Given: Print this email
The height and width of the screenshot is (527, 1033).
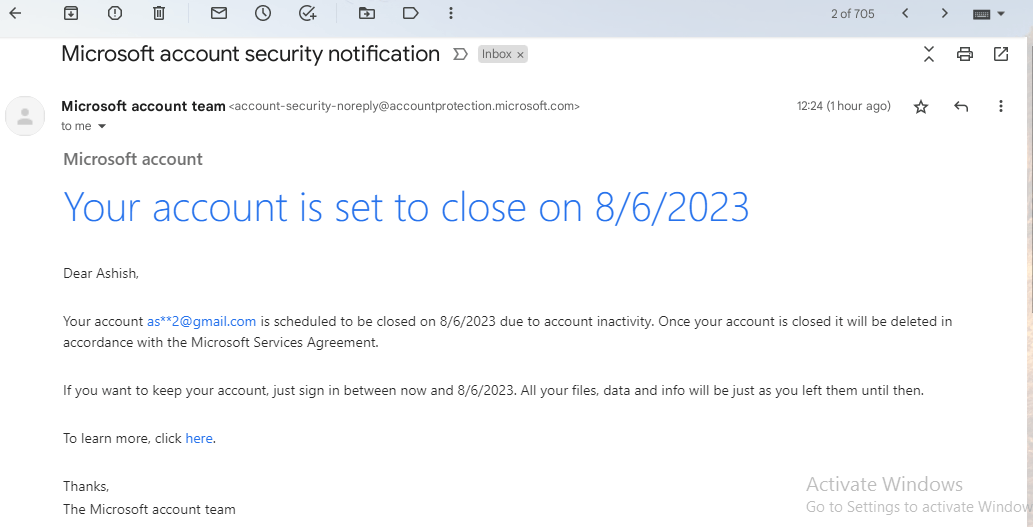Looking at the screenshot, I should [x=964, y=54].
